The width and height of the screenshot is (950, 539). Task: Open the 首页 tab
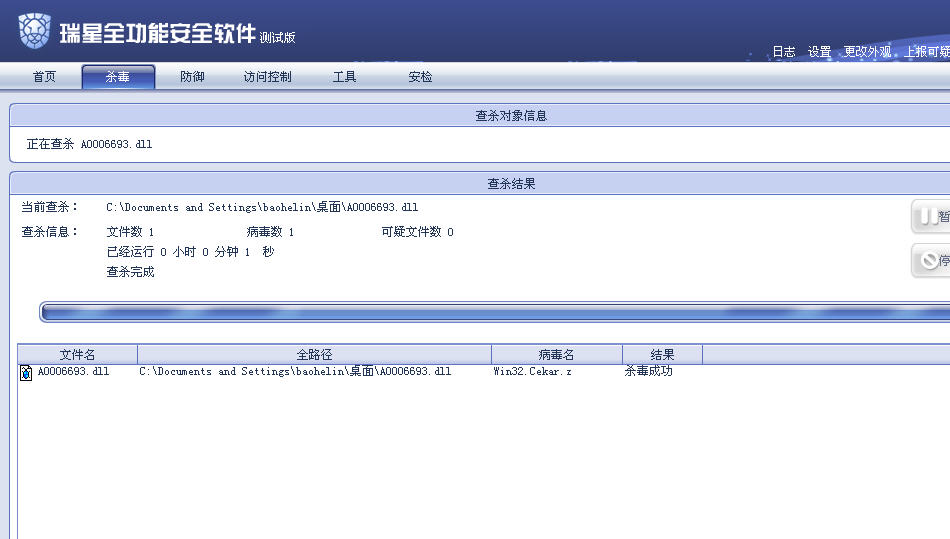point(44,77)
